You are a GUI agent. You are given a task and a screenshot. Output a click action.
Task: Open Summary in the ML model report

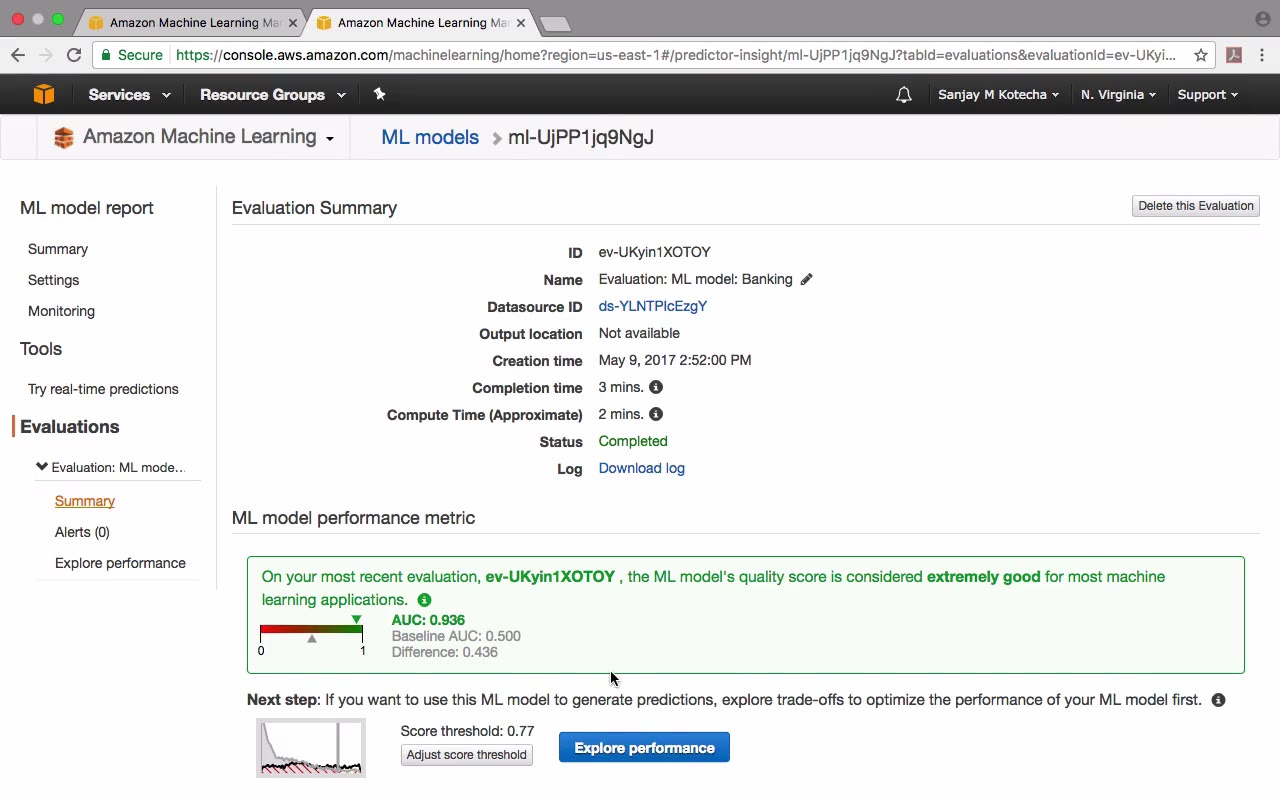point(58,249)
